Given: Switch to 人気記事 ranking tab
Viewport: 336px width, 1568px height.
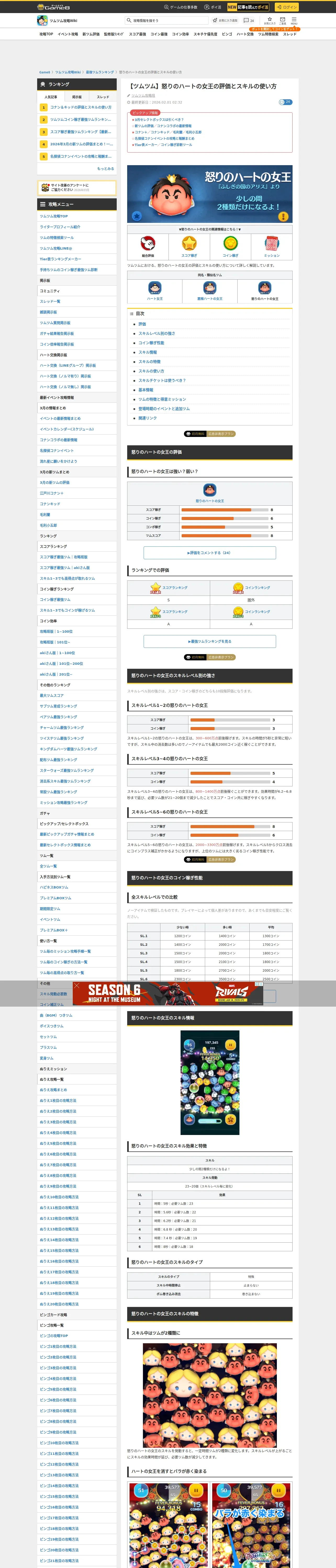Looking at the screenshot, I should (x=51, y=97).
